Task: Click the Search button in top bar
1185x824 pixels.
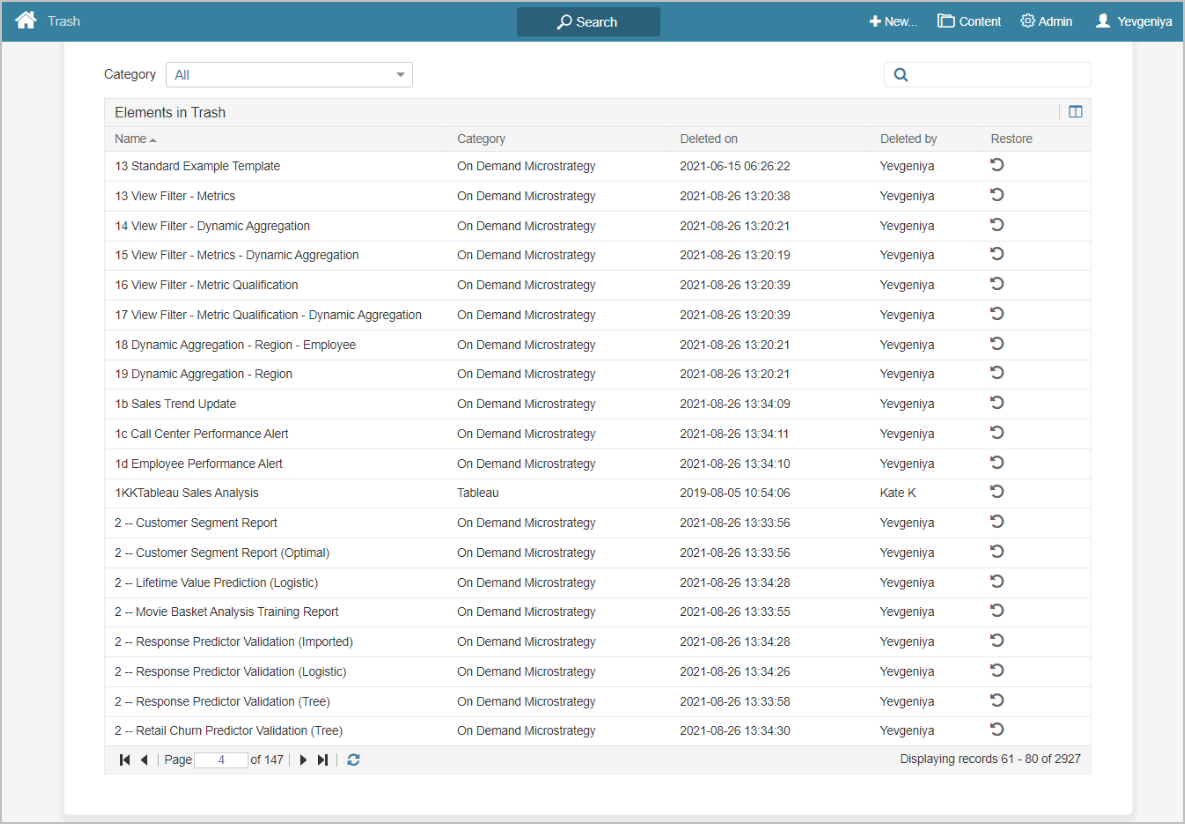Action: coord(588,22)
